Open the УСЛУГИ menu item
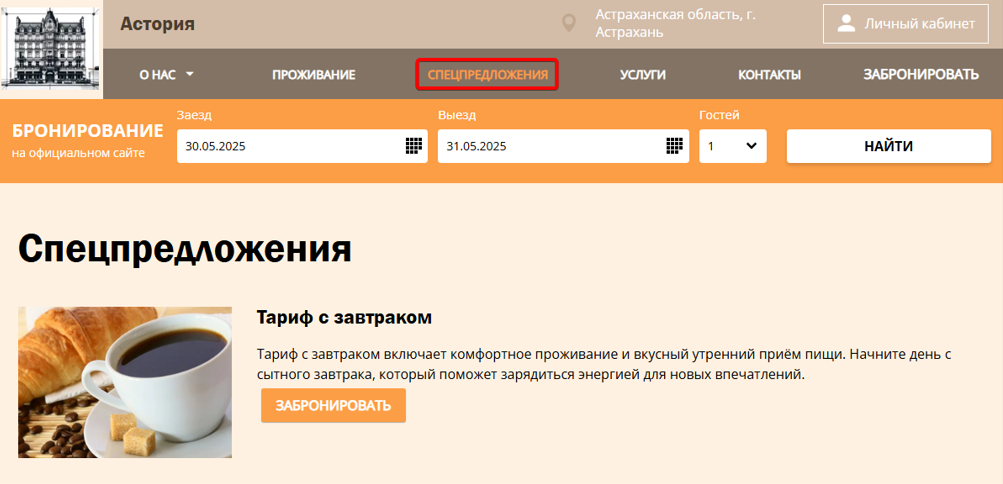 (x=643, y=75)
